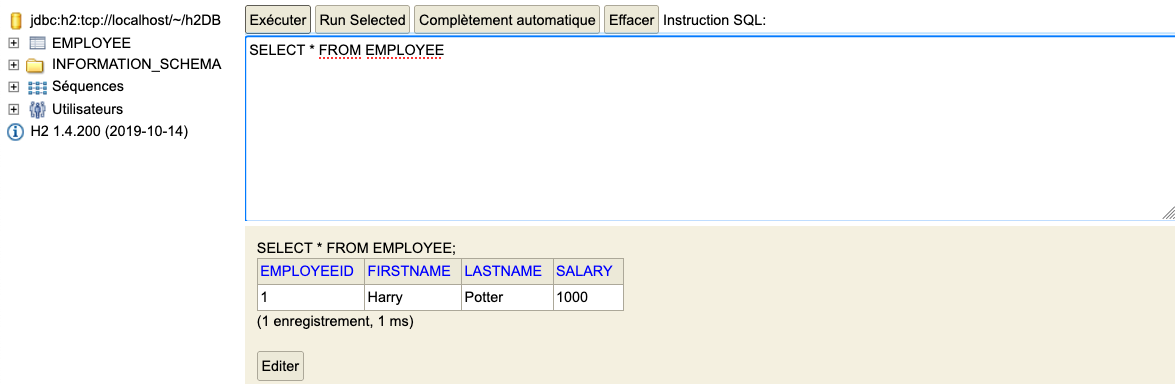The image size is (1175, 384).
Task: Click the Run Selected button
Action: pyautogui.click(x=362, y=20)
